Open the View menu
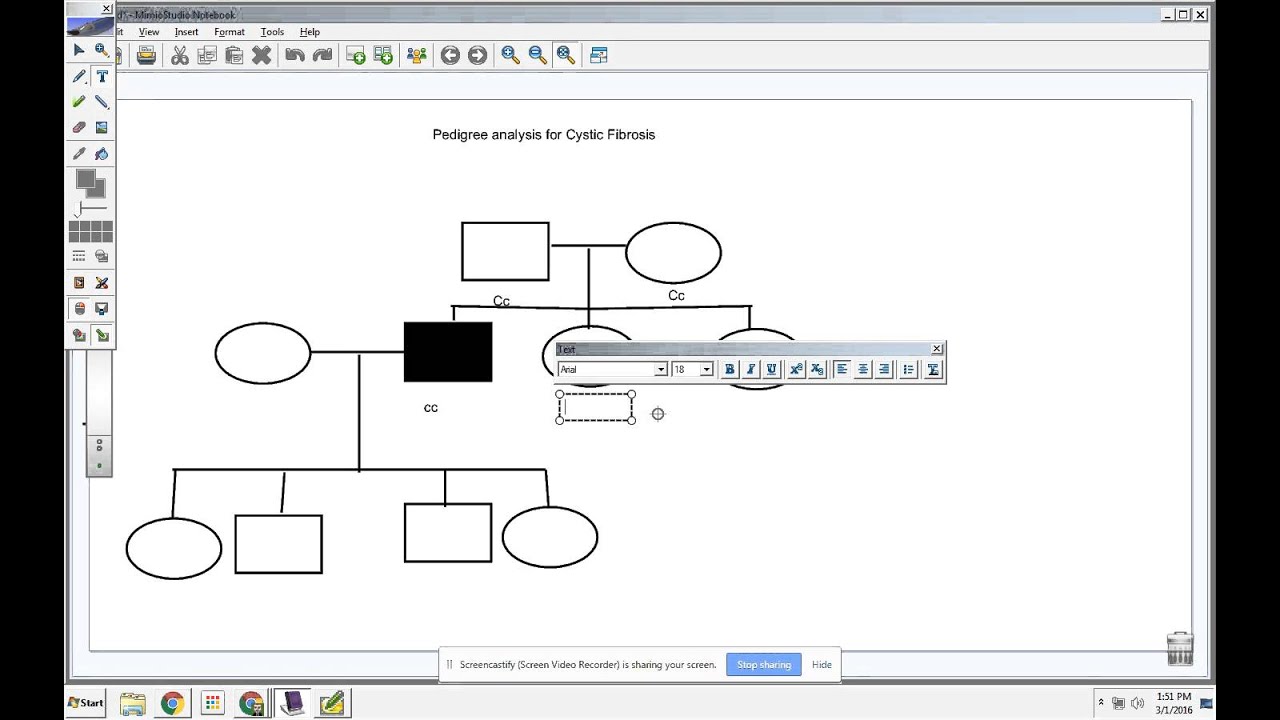1280x720 pixels. (149, 32)
